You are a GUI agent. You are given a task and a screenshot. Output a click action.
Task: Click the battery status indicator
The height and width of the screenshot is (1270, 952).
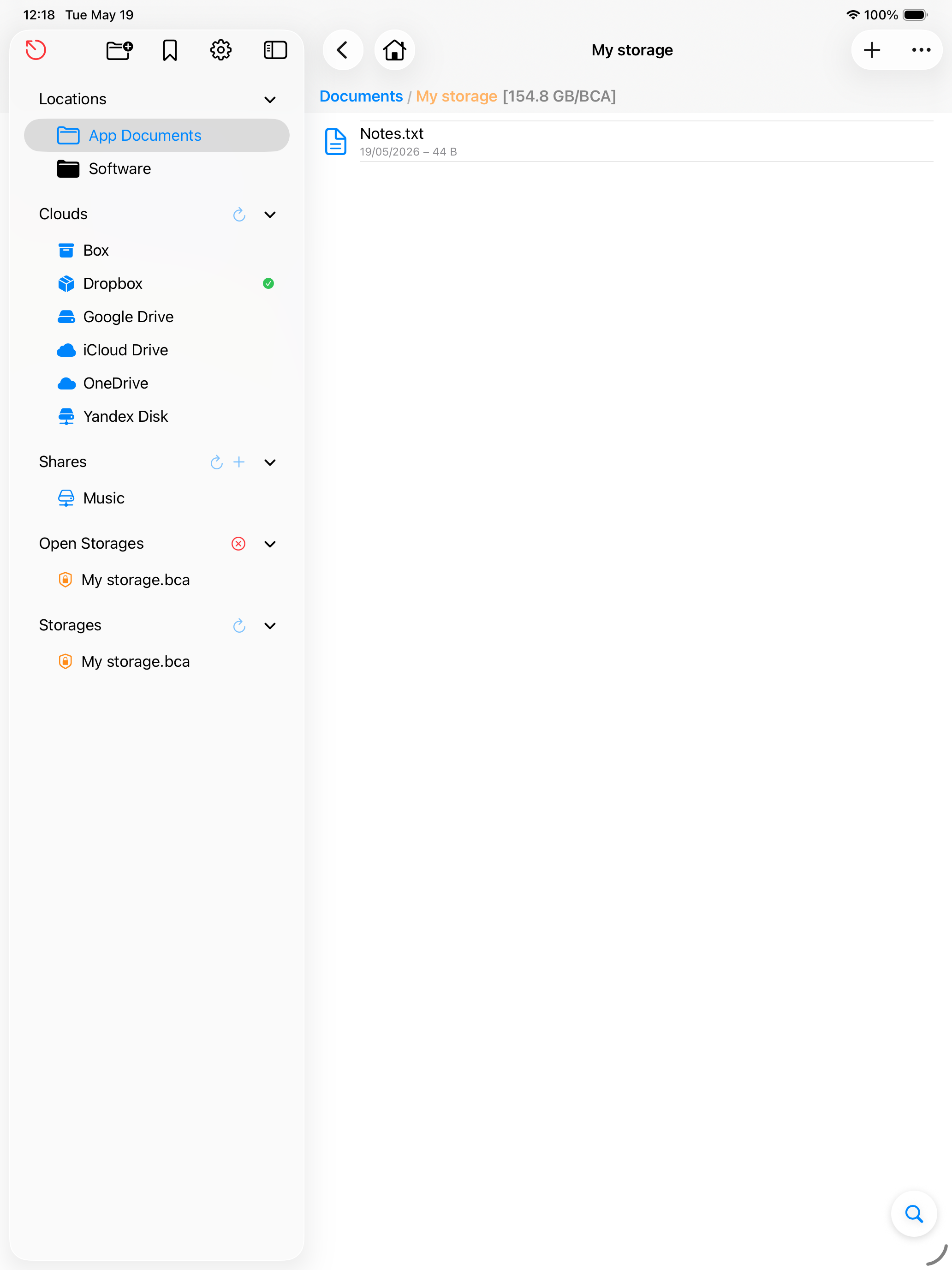click(915, 15)
